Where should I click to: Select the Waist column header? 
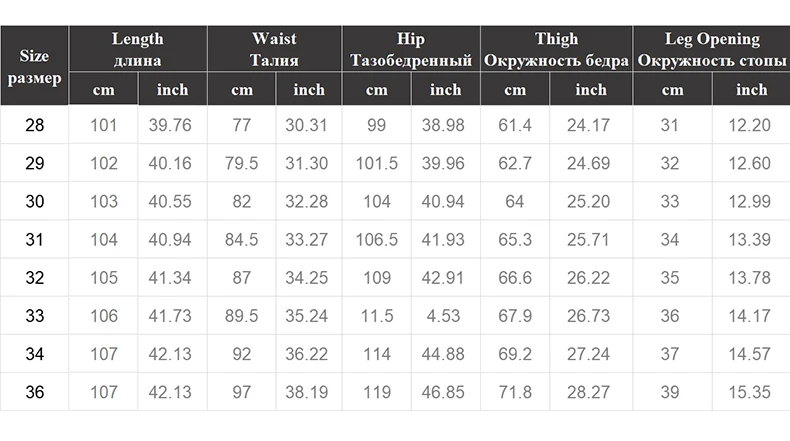[x=274, y=49]
